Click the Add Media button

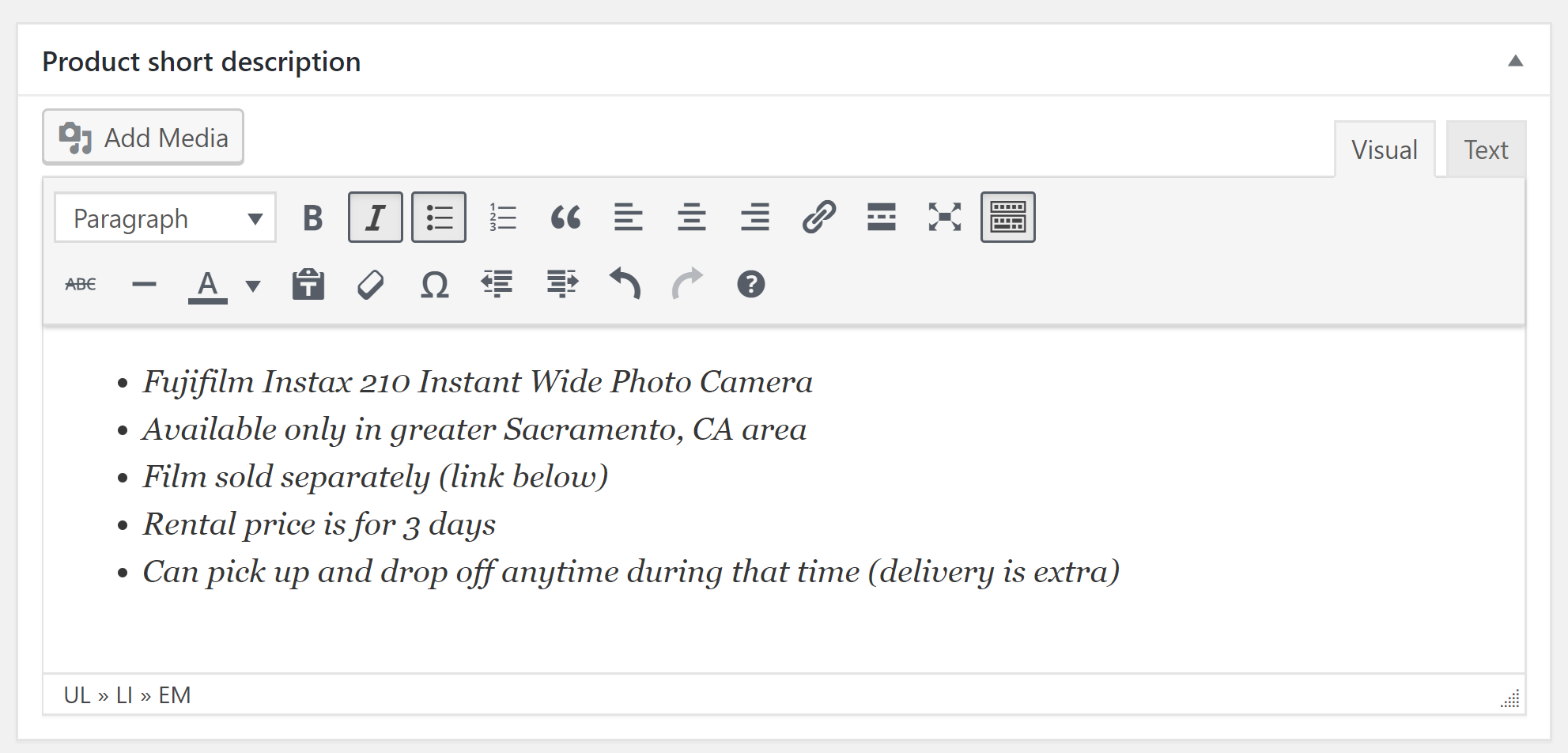tap(143, 138)
